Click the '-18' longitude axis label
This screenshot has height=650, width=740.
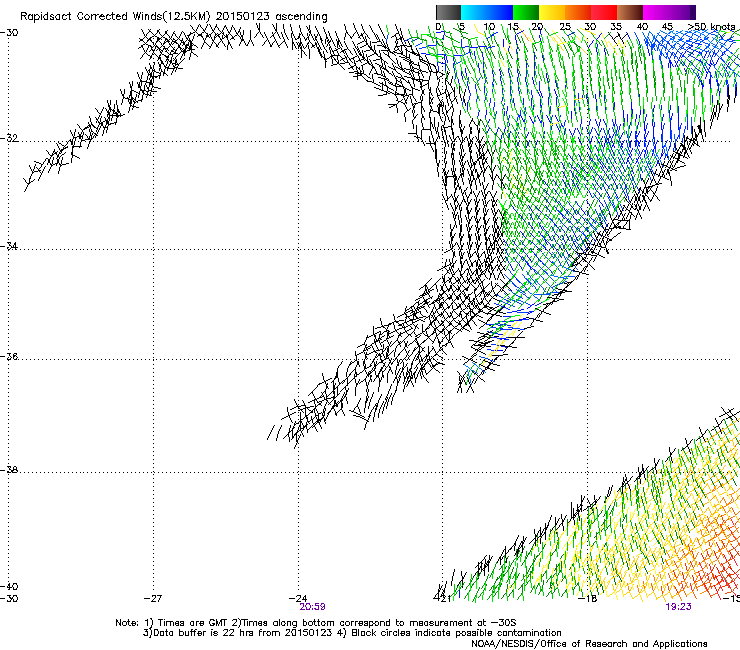click(x=588, y=599)
